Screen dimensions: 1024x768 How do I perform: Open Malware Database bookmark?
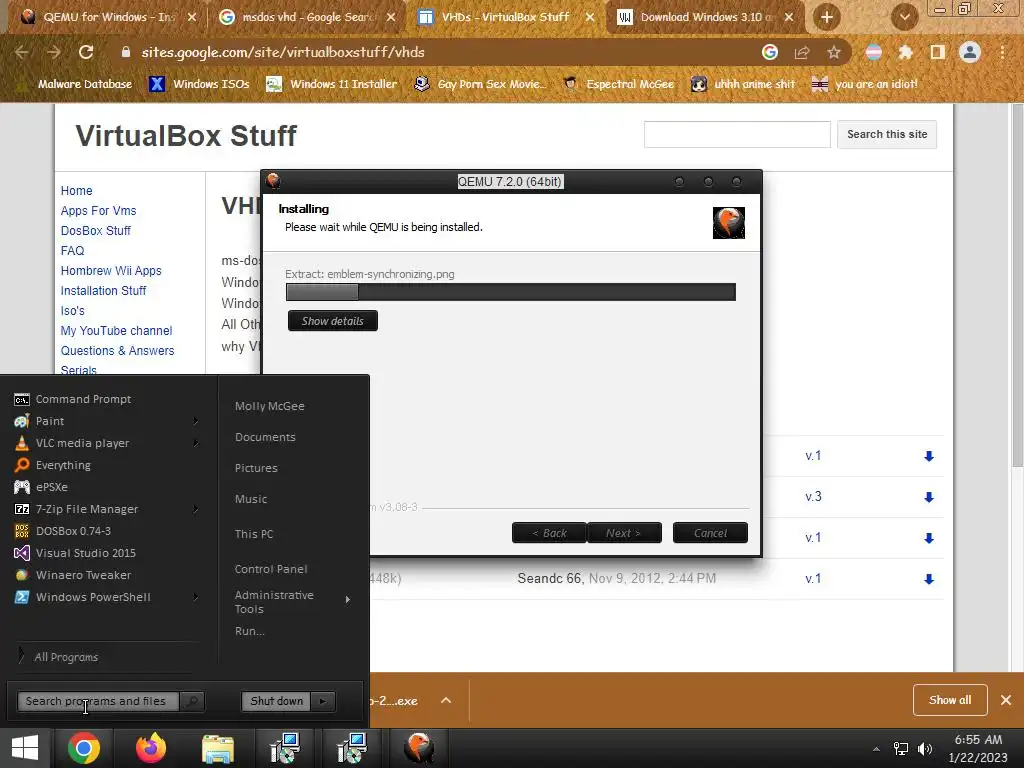click(x=74, y=84)
